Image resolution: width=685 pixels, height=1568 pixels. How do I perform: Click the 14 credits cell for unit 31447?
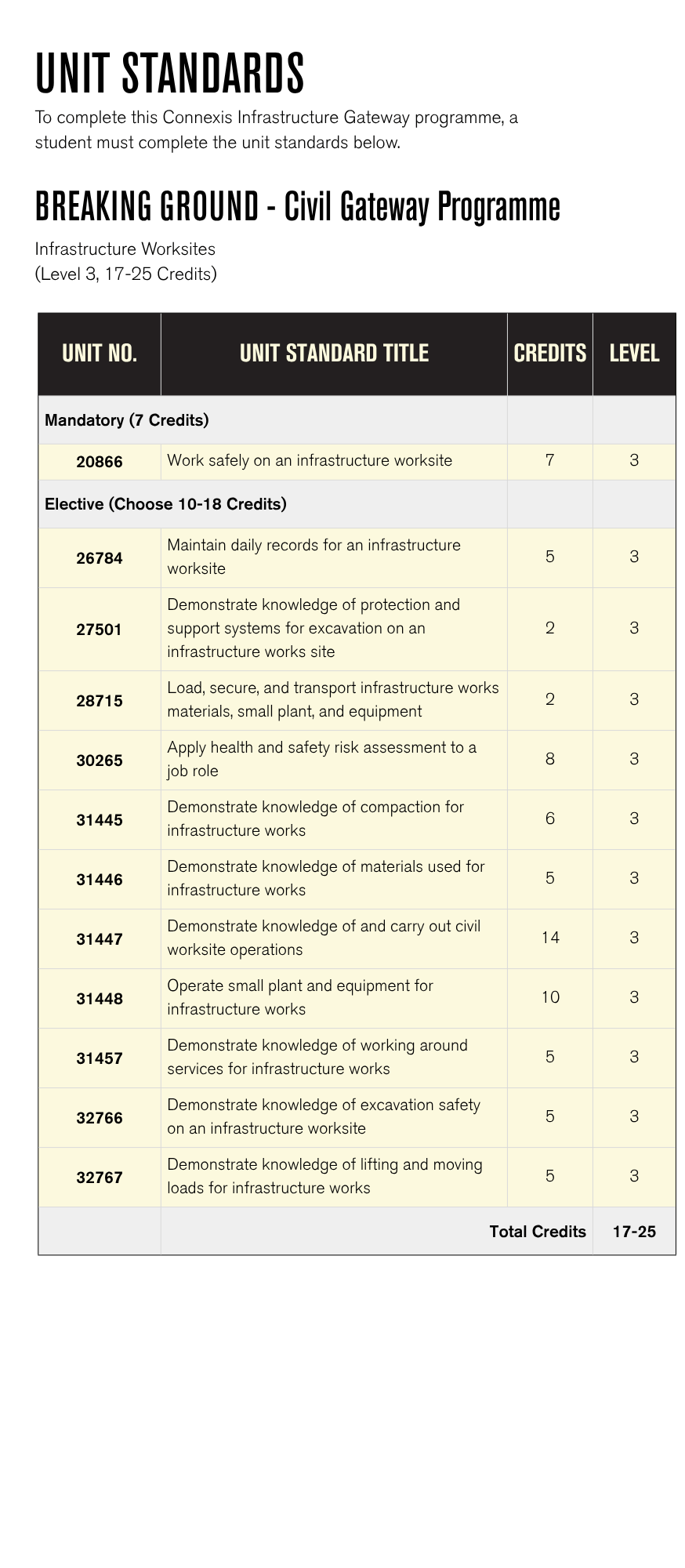pyautogui.click(x=550, y=938)
